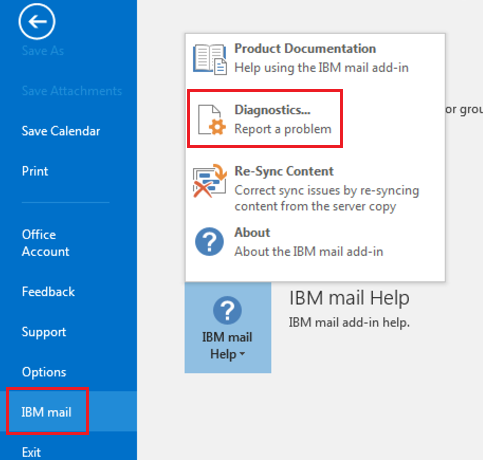Viewport: 483px width, 463px height.
Task: Click the 'IBM mail Help' heading
Action: point(349,298)
